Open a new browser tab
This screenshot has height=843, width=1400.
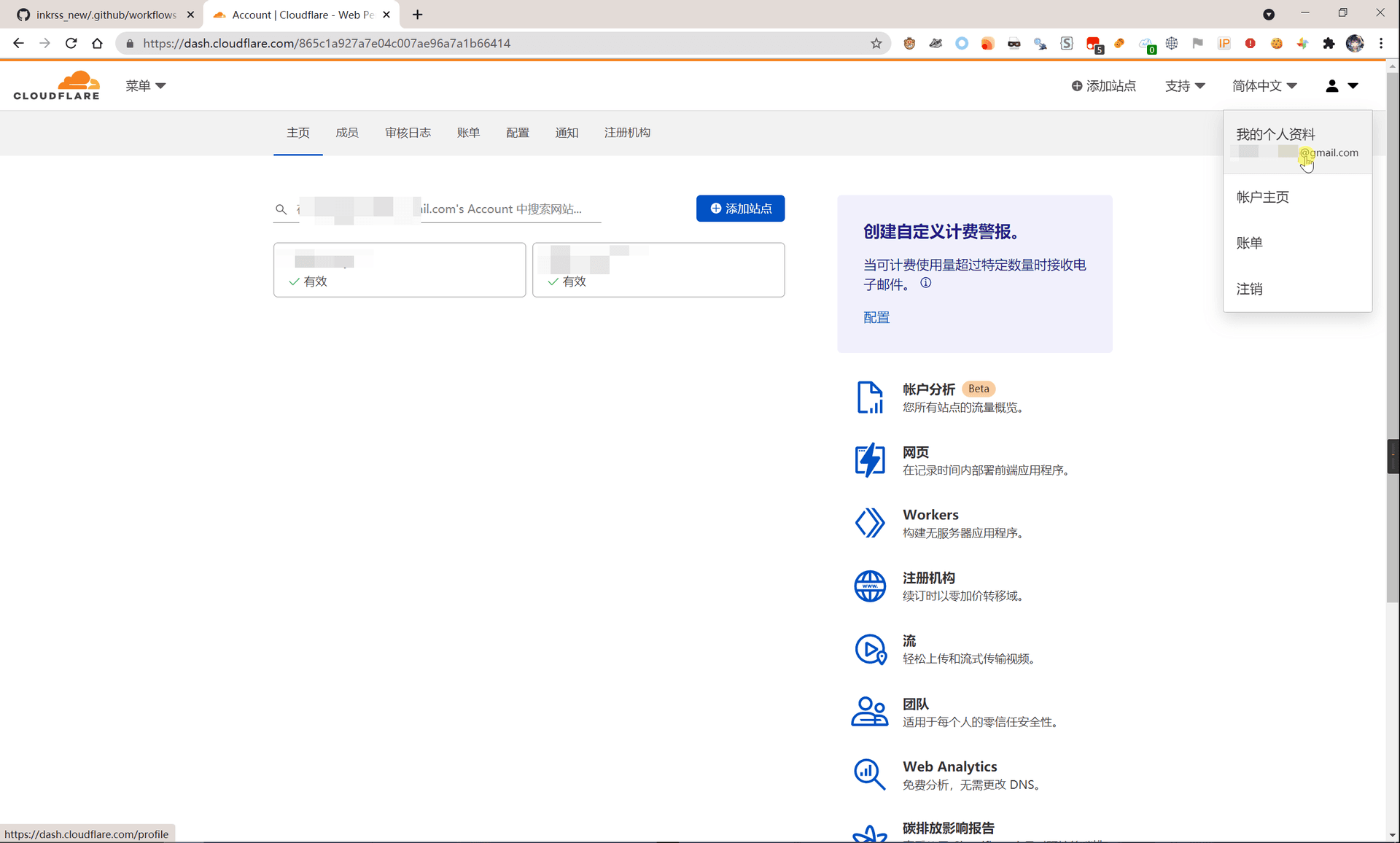coord(417,15)
